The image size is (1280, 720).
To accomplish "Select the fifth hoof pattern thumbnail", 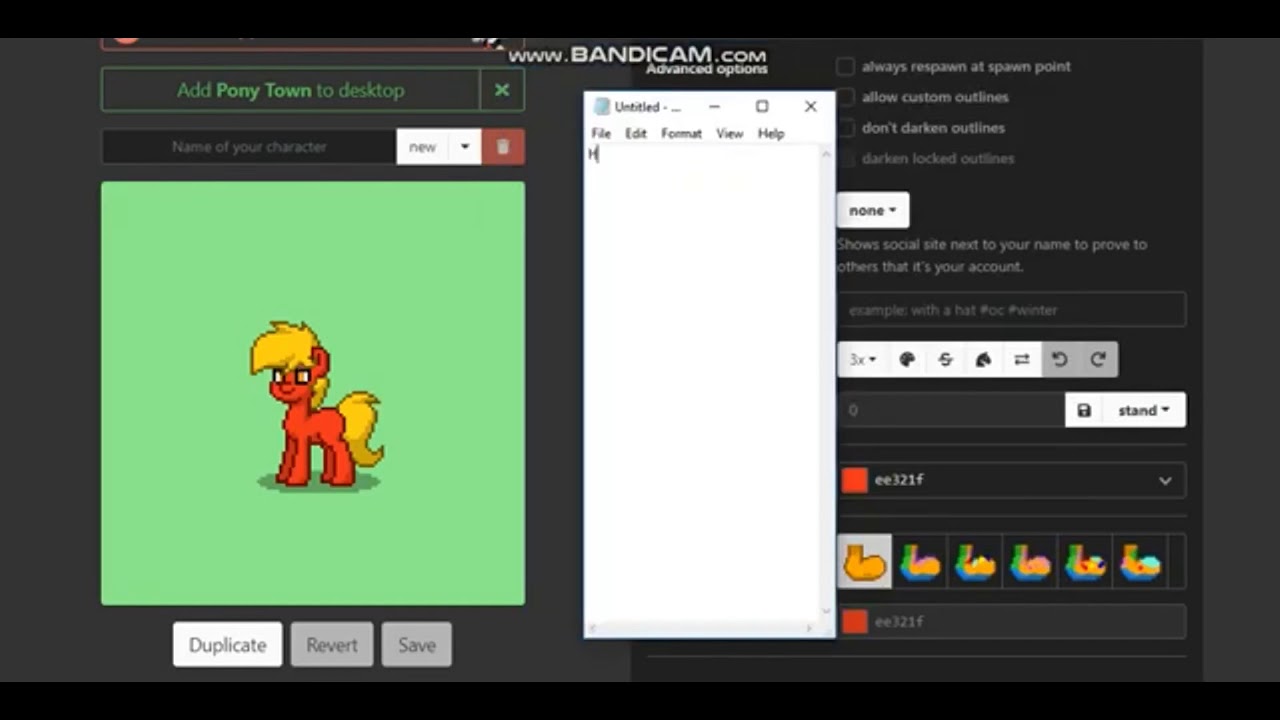I will point(1085,562).
